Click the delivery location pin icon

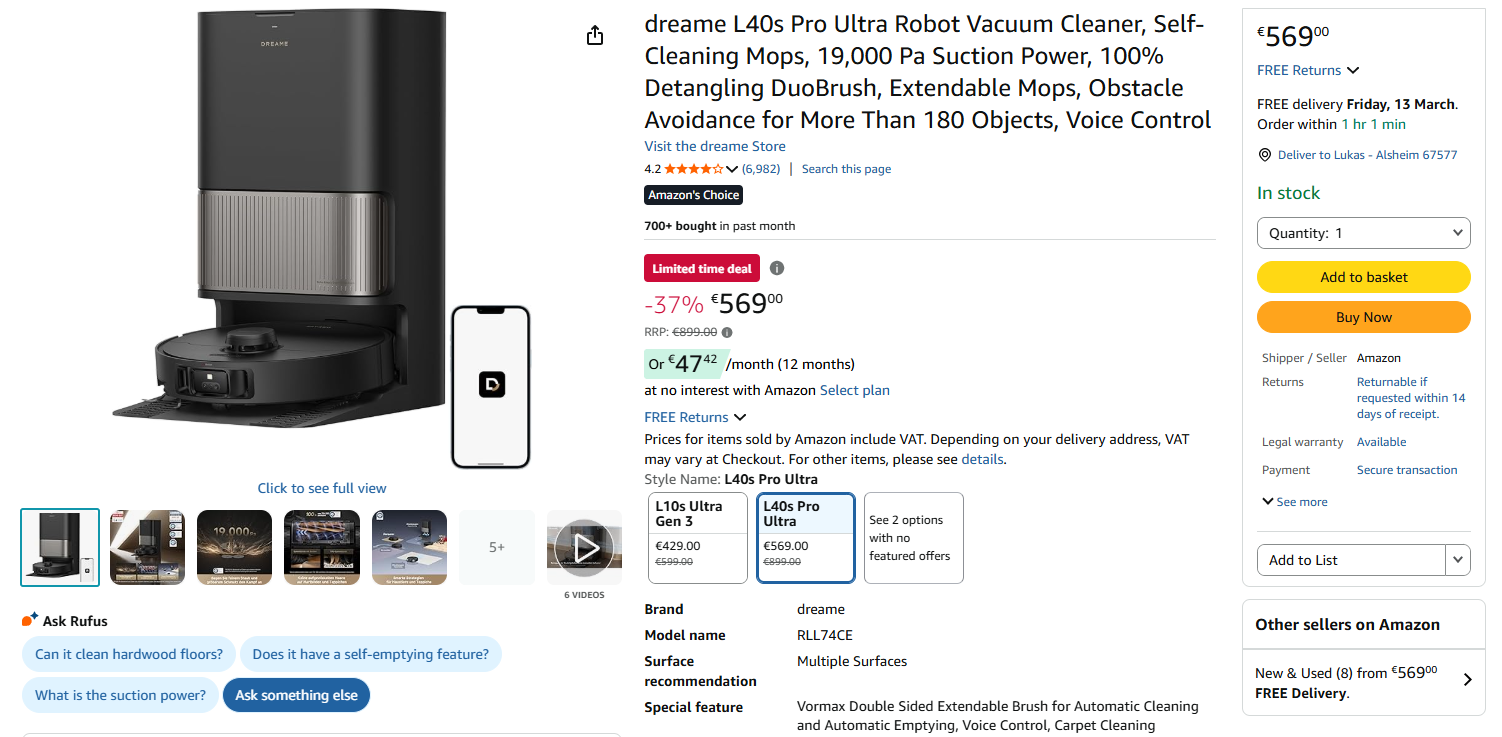(x=1265, y=154)
